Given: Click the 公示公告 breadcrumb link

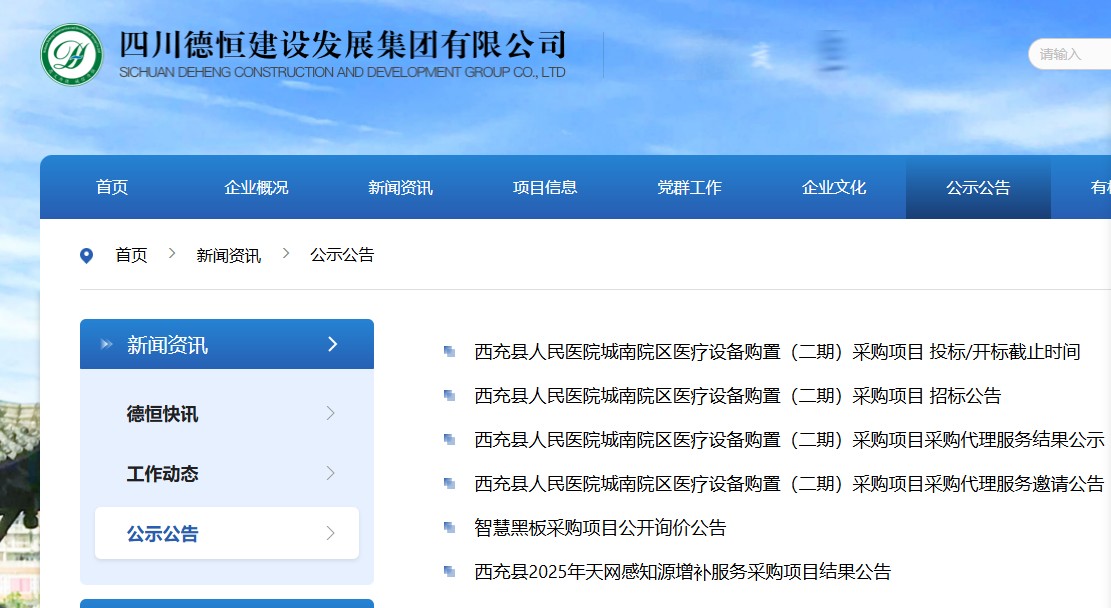Looking at the screenshot, I should click(x=342, y=255).
